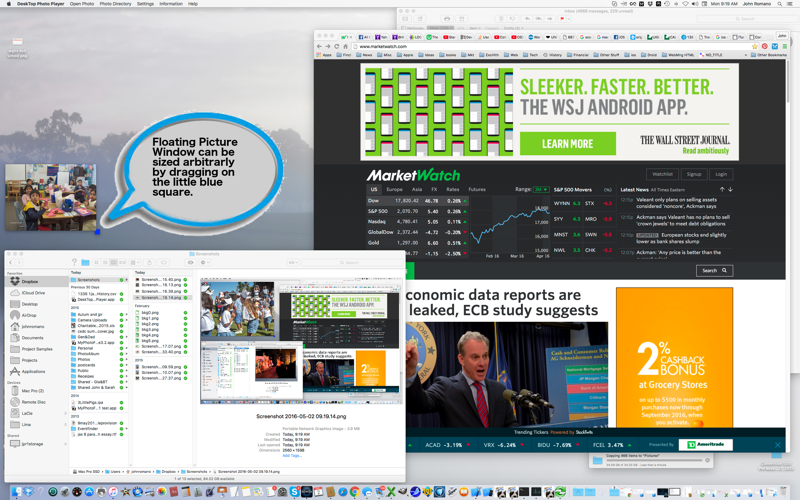The width and height of the screenshot is (800, 500).
Task: Expand the Screenshots folder arrow
Action: coord(127,280)
